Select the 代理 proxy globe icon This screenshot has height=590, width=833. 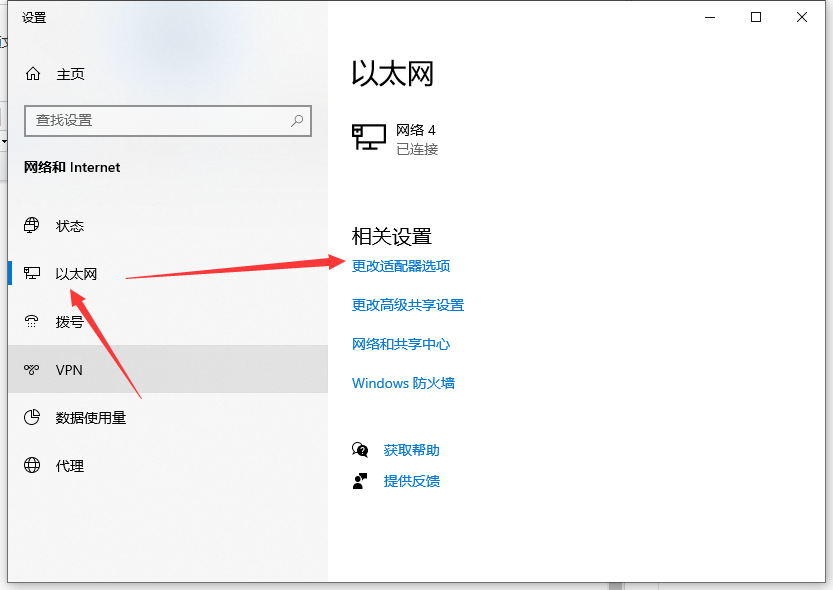click(x=31, y=465)
